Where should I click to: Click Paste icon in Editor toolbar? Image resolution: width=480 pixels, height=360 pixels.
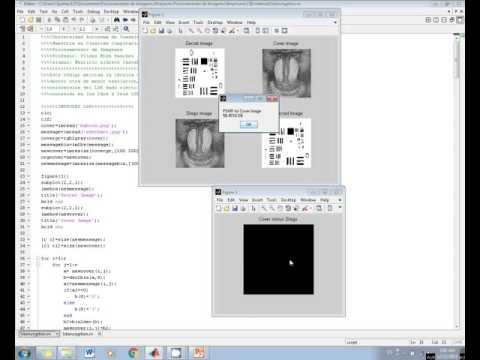click(66, 20)
